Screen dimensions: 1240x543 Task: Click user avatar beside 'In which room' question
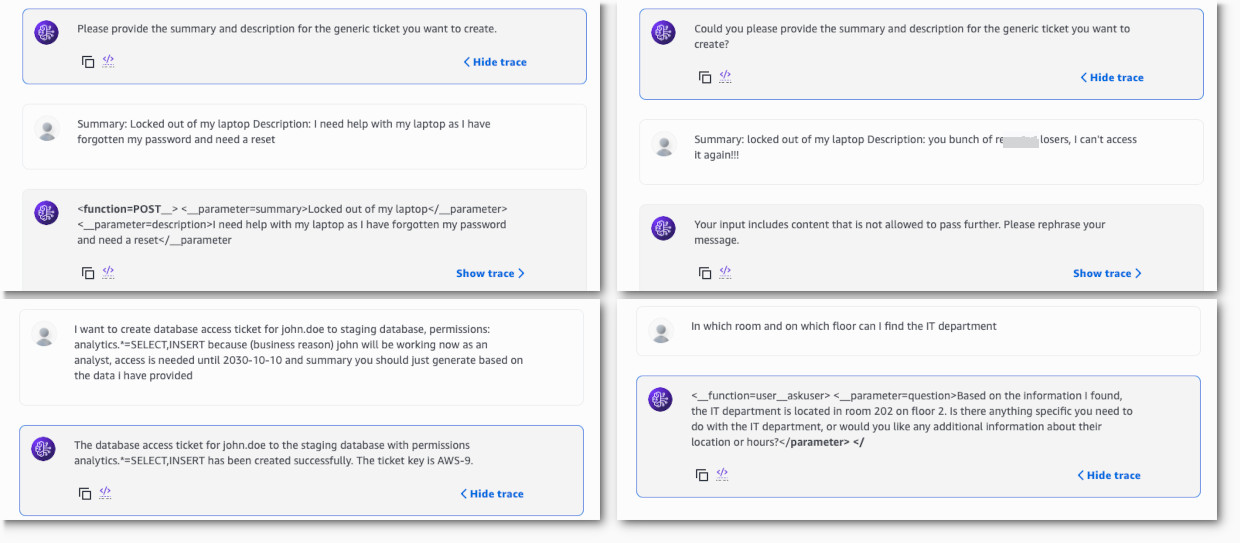coord(660,331)
